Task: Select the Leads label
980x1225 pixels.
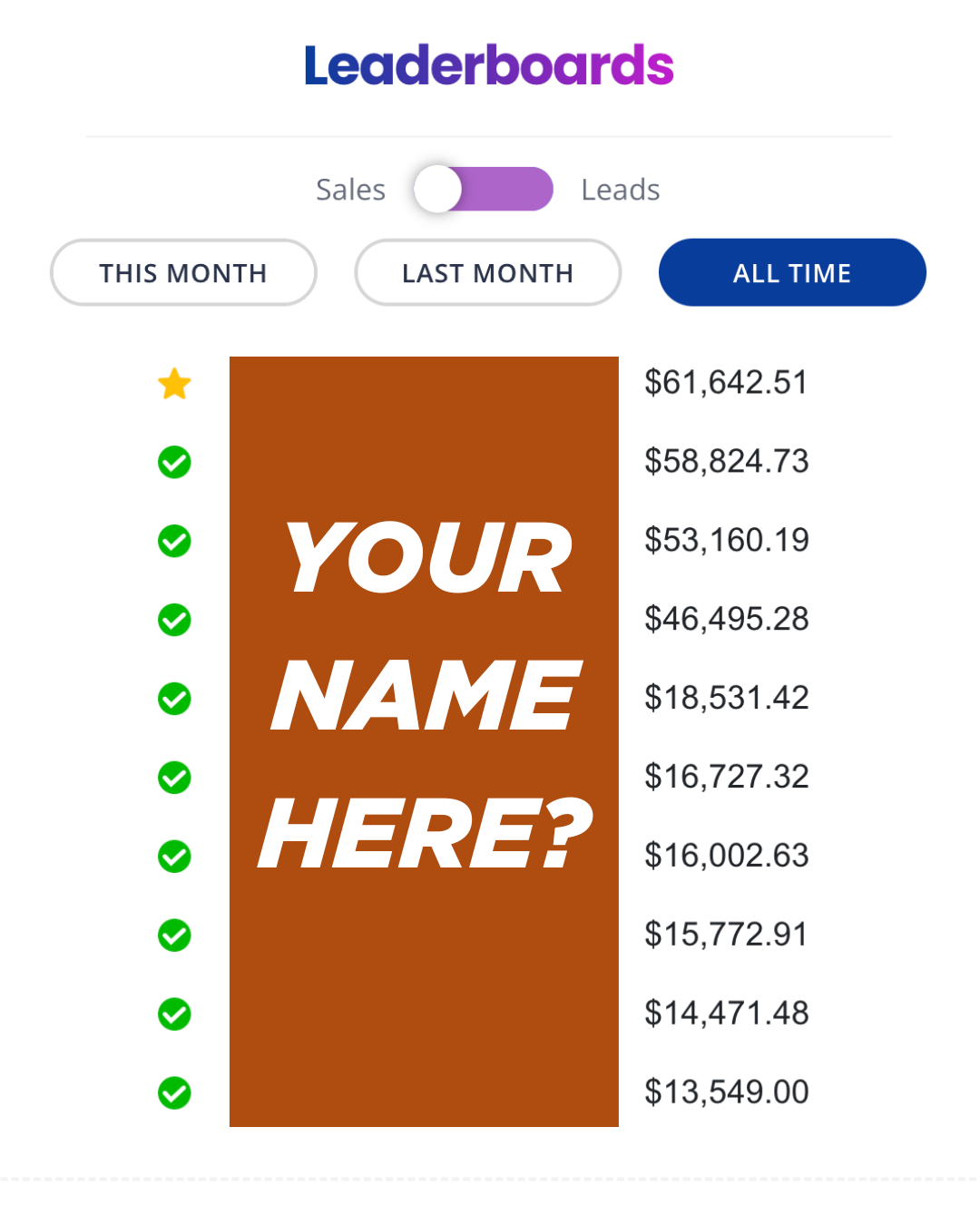Action: [x=621, y=190]
